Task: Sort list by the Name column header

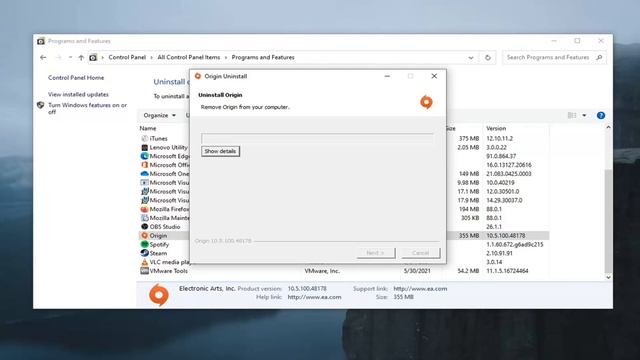Action: click(148, 128)
